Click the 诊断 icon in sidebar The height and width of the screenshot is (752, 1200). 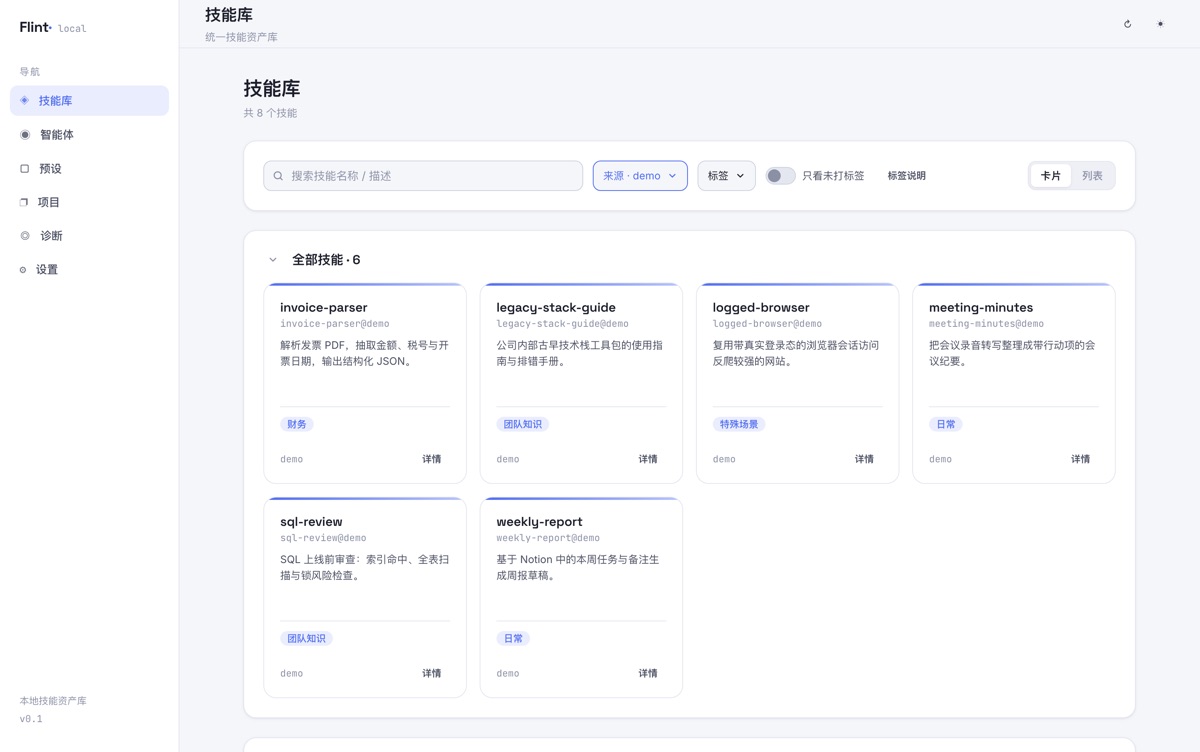25,236
